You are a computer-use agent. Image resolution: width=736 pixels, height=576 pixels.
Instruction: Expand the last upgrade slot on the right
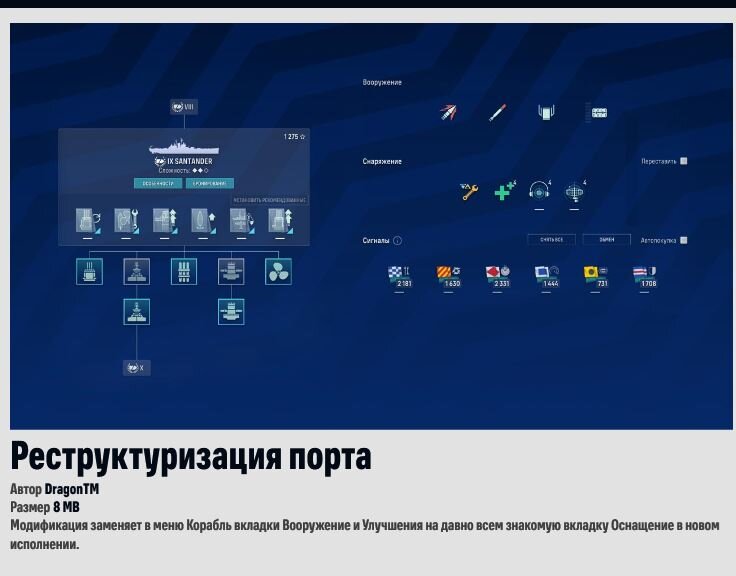click(x=280, y=221)
